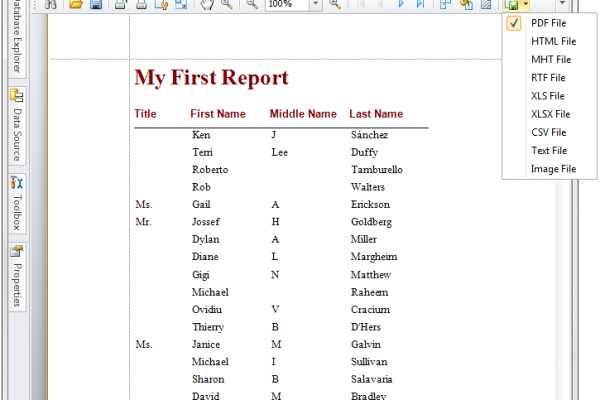Choose RTF File export option
600x400 pixels.
click(548, 78)
